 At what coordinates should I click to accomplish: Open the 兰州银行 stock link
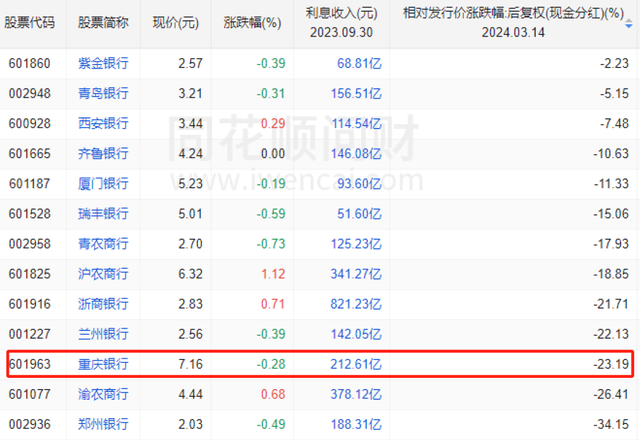point(103,334)
